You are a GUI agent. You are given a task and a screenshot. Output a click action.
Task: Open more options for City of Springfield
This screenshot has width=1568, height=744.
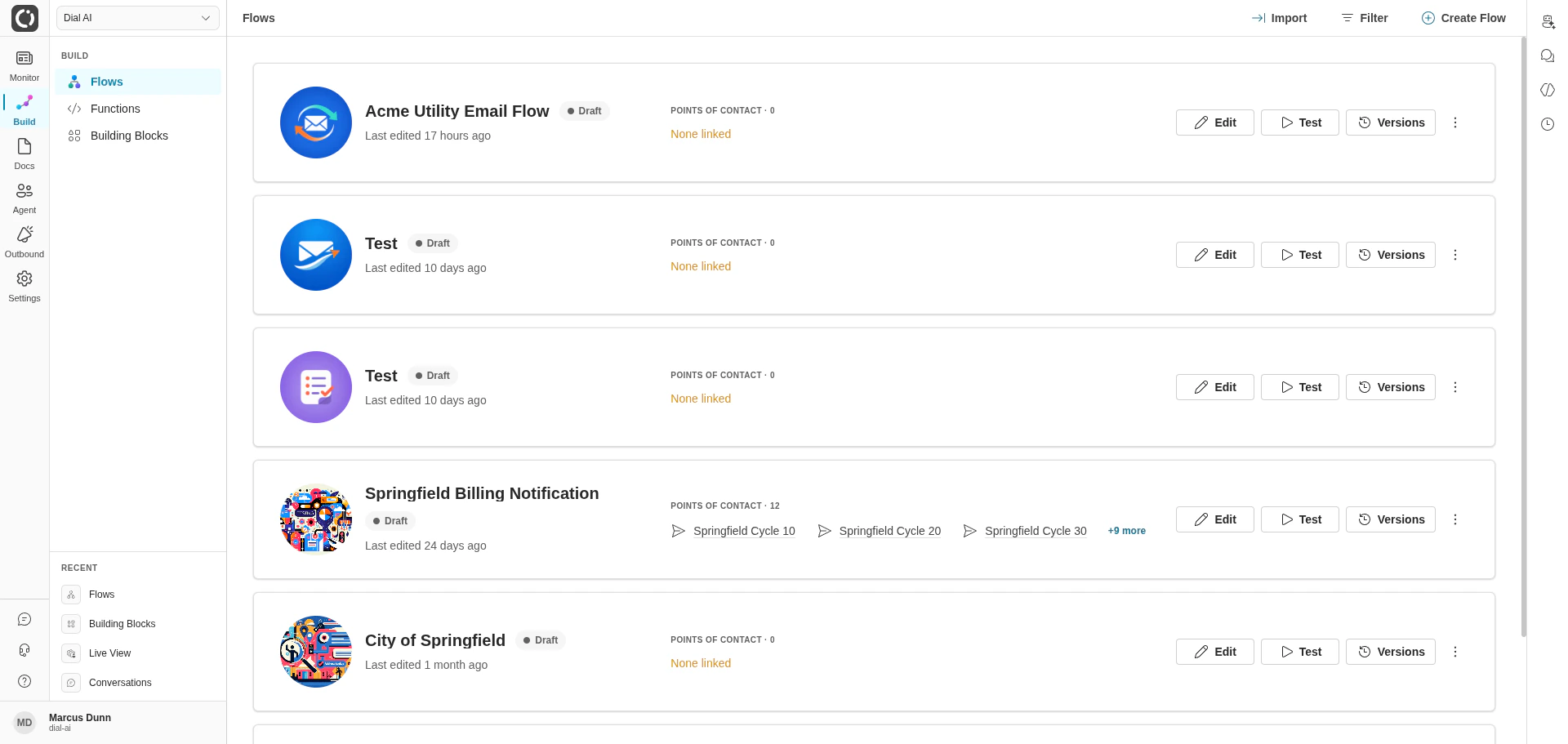(1455, 652)
